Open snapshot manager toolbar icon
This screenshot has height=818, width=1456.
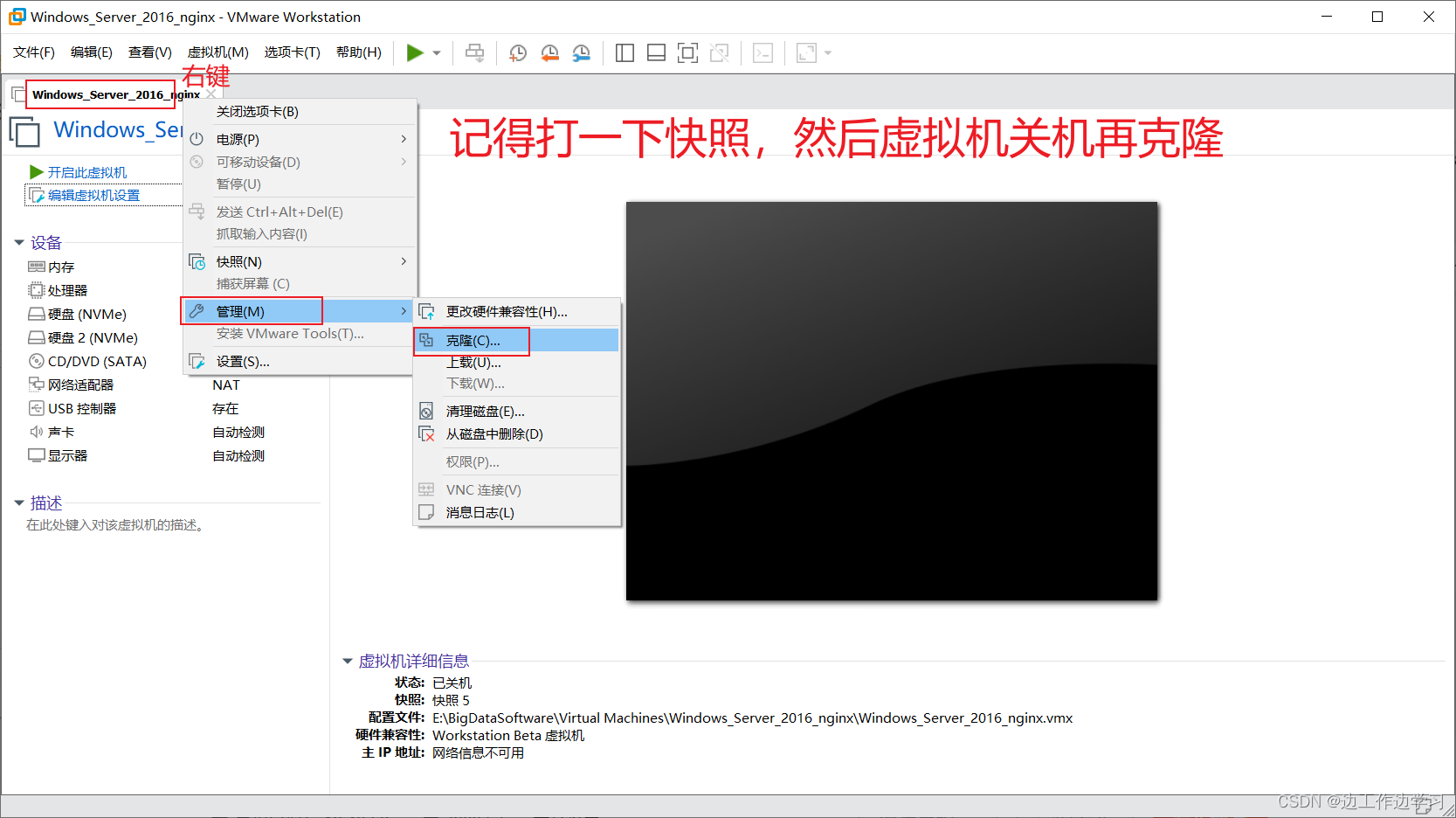coord(581,53)
